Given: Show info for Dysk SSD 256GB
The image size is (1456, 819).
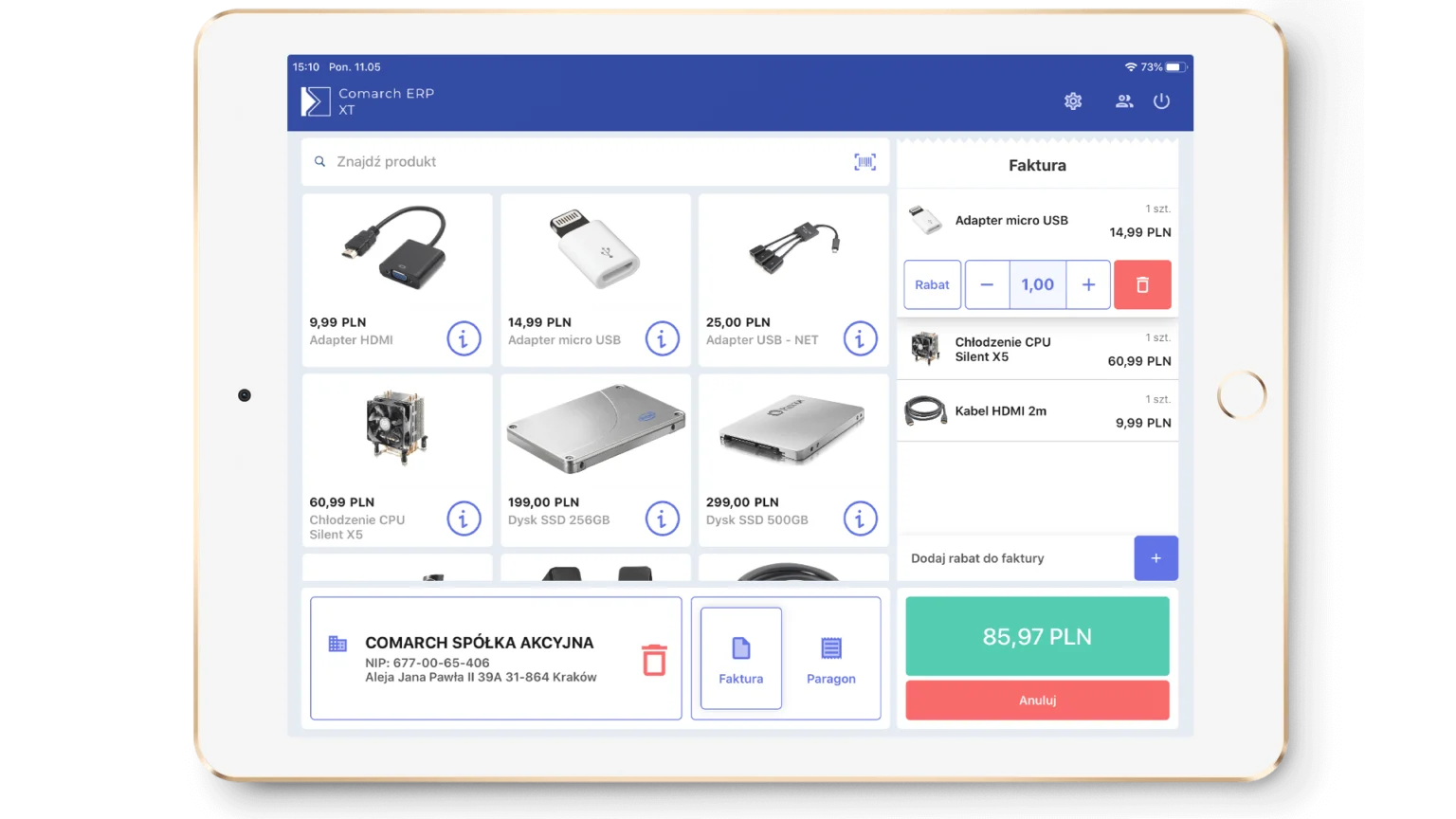Looking at the screenshot, I should pos(662,519).
